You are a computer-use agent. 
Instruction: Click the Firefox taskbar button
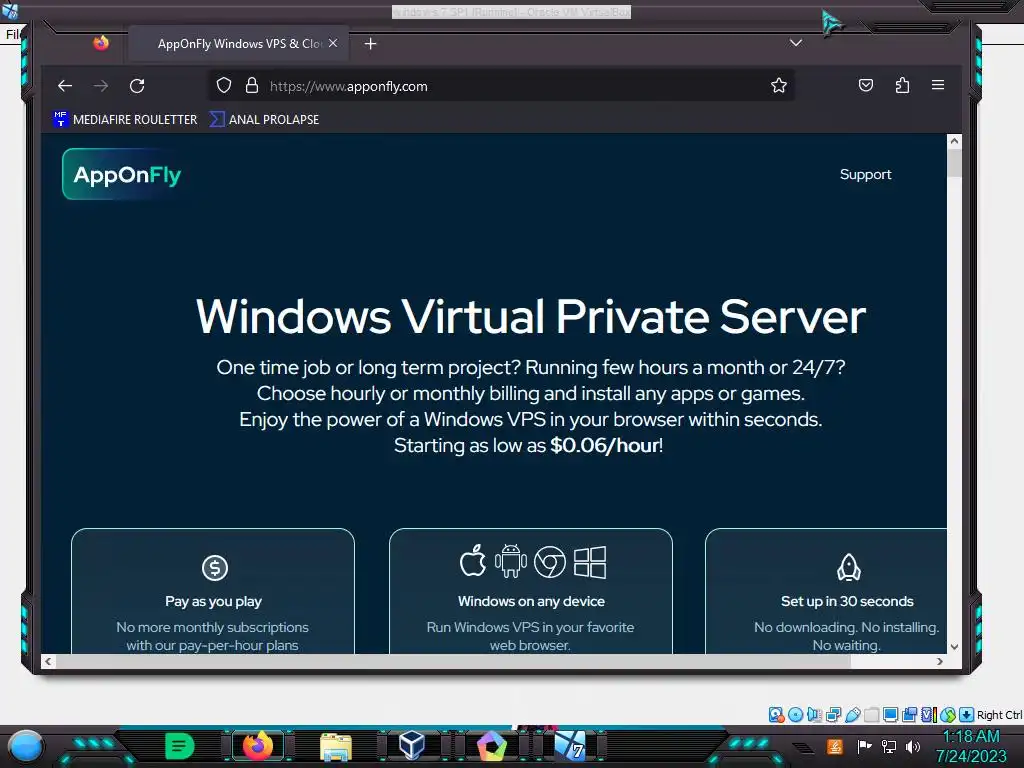pos(257,746)
